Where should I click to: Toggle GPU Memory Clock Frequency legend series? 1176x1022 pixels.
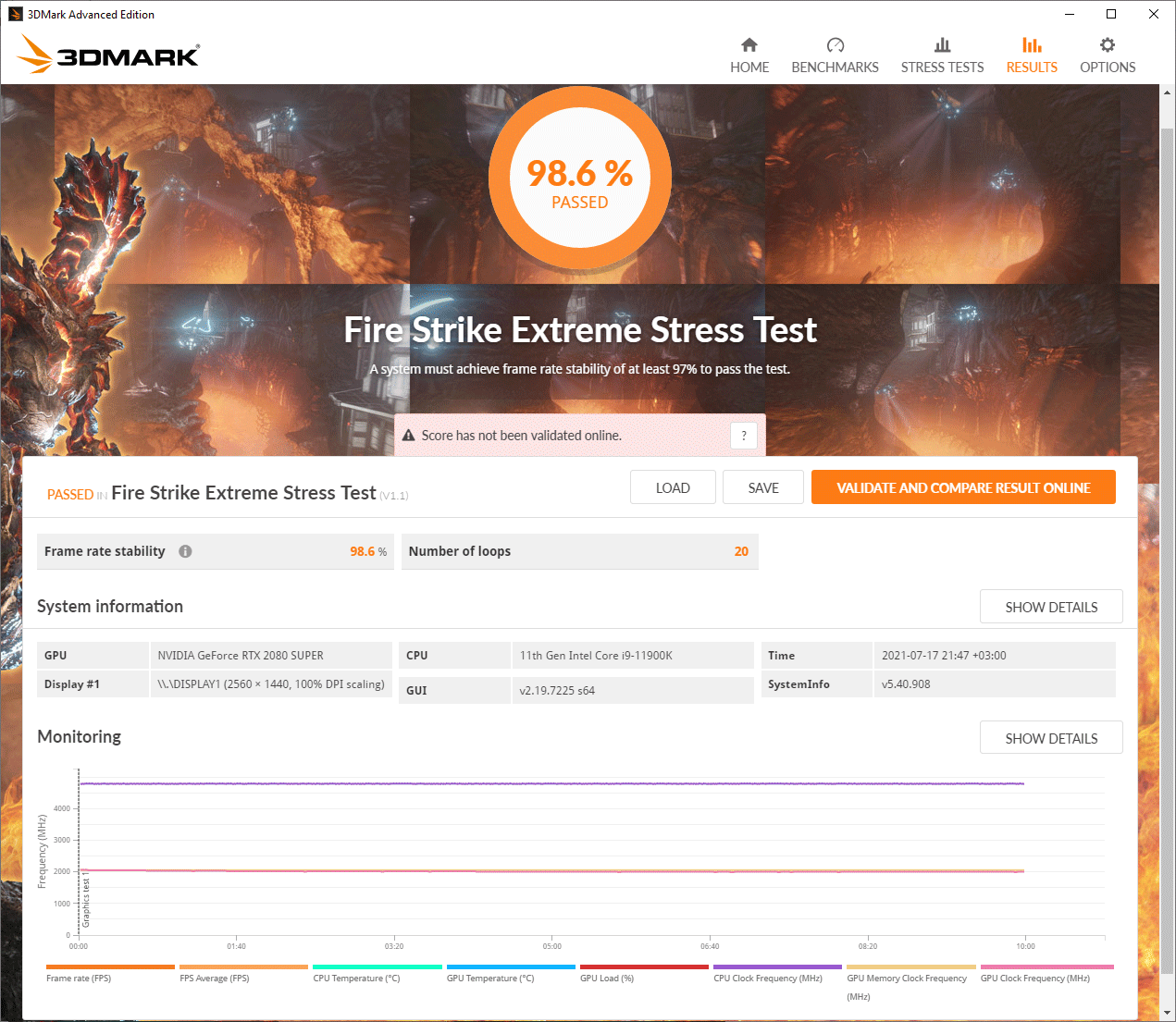point(911,983)
